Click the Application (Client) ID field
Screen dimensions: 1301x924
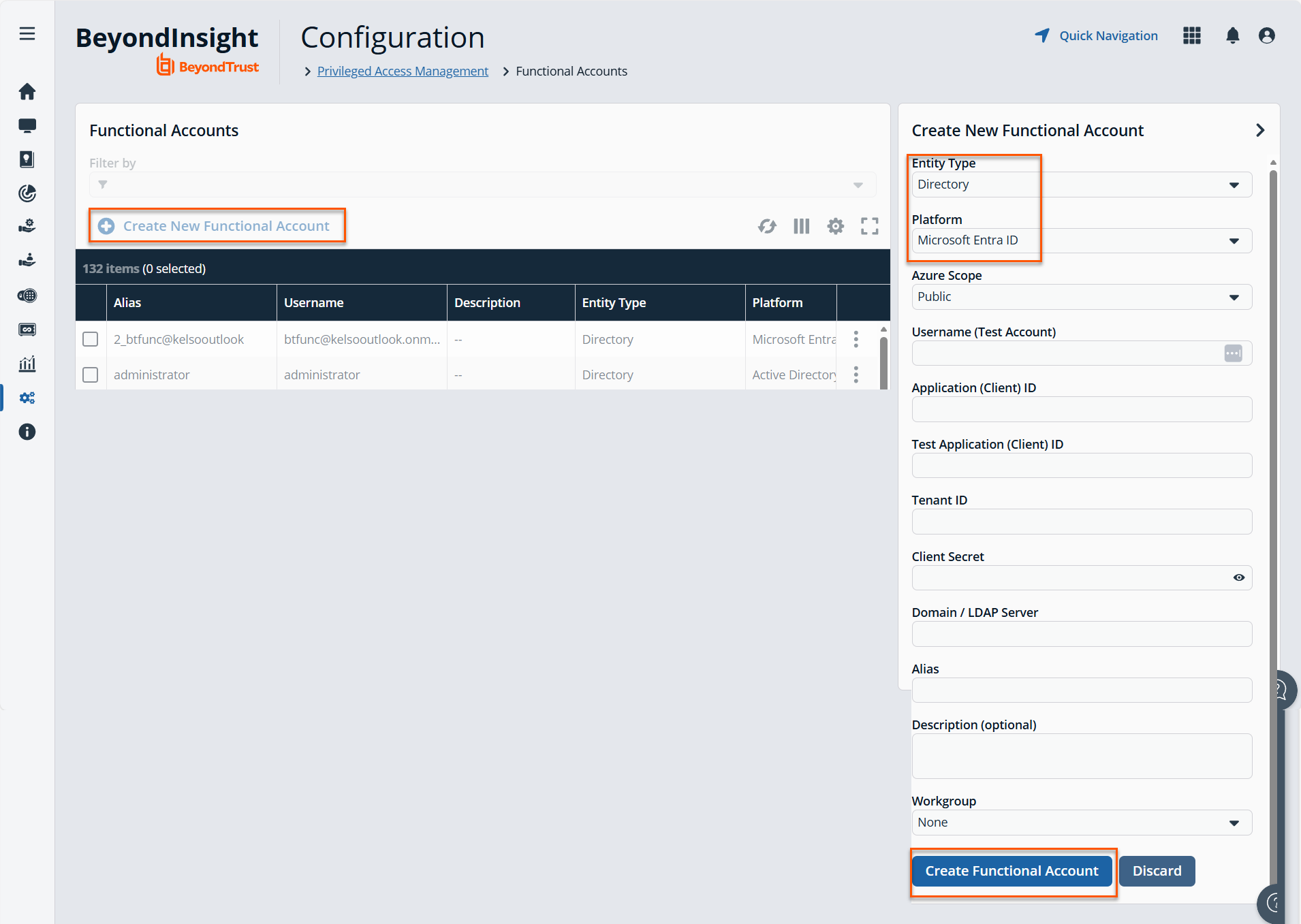tap(1082, 409)
